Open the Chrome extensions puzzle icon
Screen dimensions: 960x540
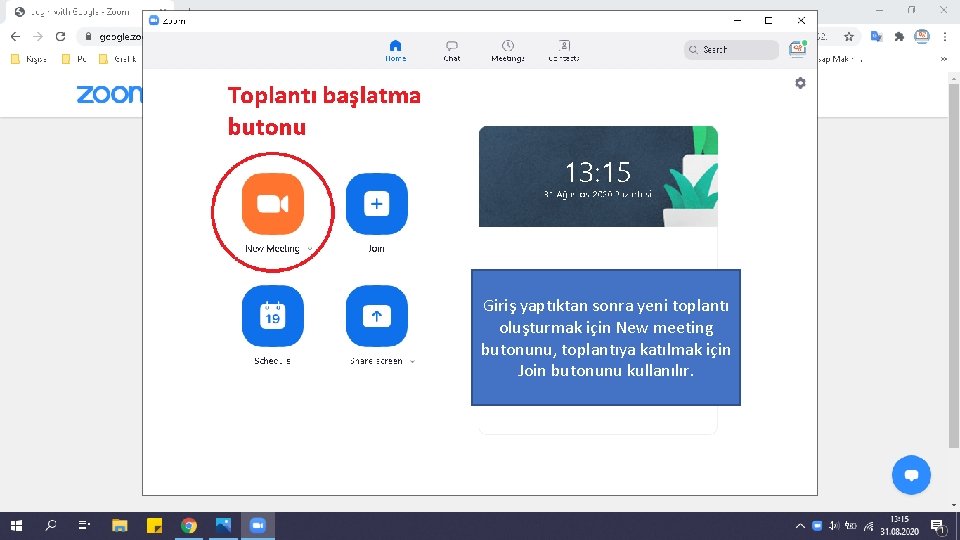899,37
